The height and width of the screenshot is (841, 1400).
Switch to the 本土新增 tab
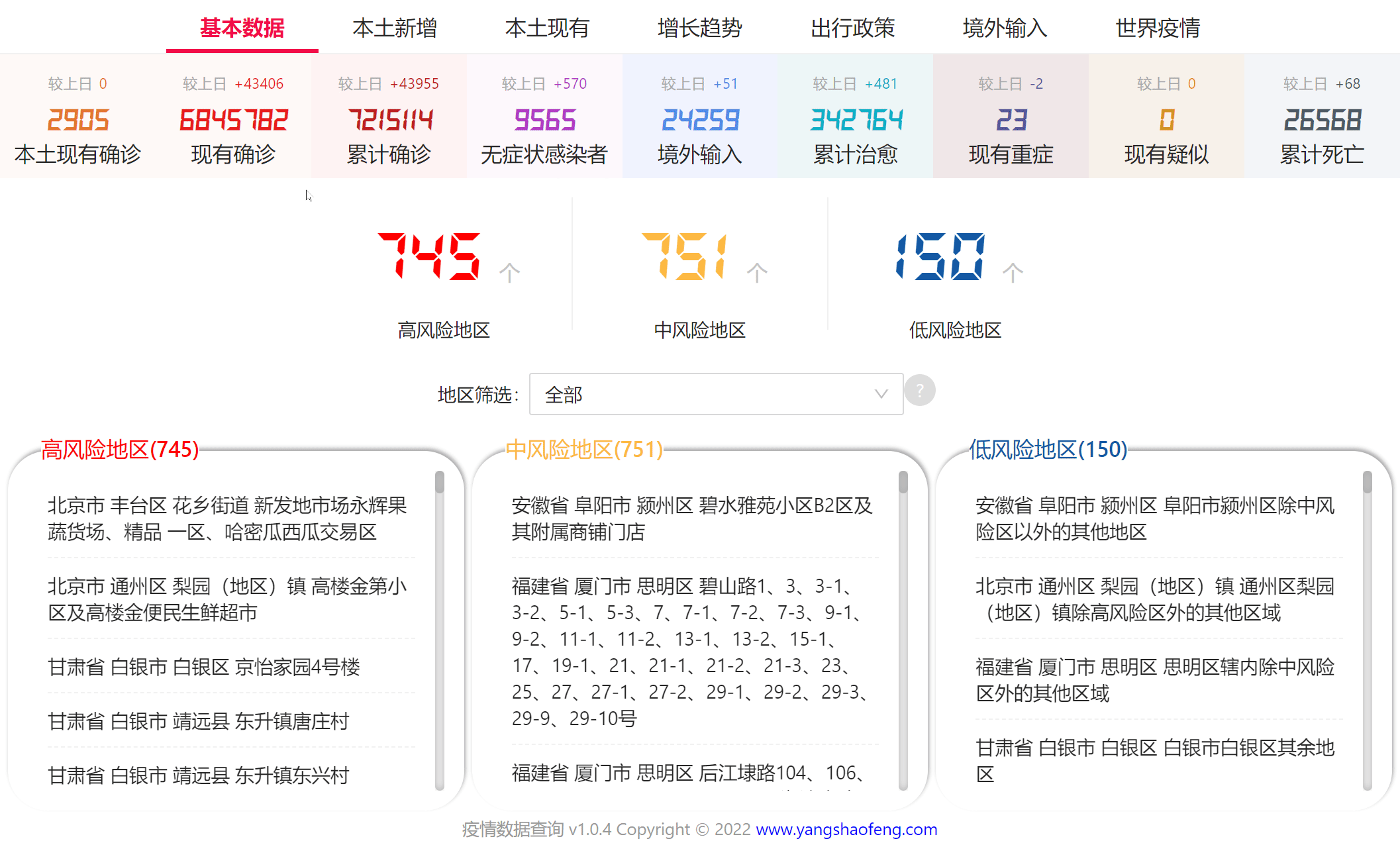point(395,28)
